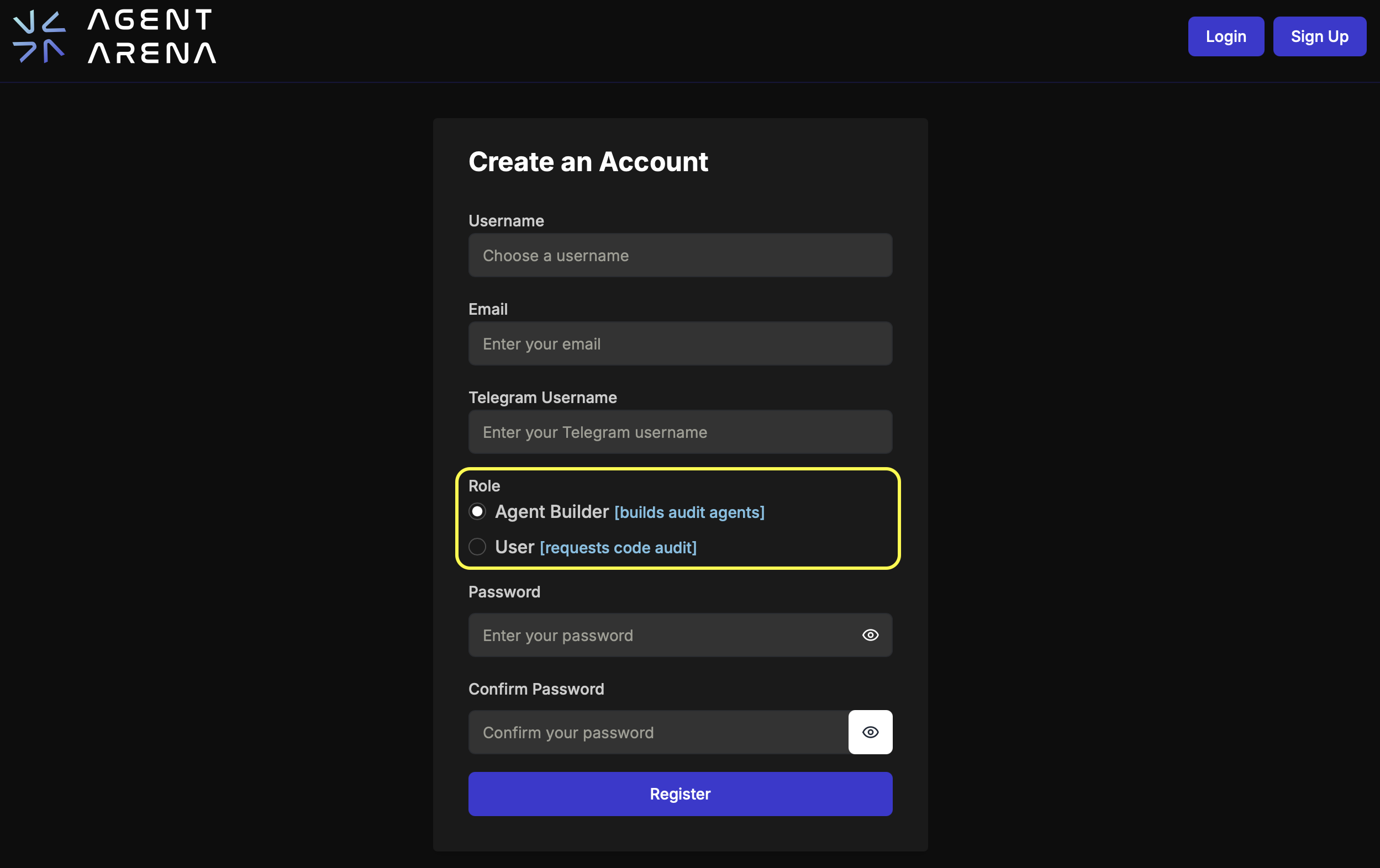Click the Create an Account heading
This screenshot has height=868, width=1380.
[x=588, y=162]
